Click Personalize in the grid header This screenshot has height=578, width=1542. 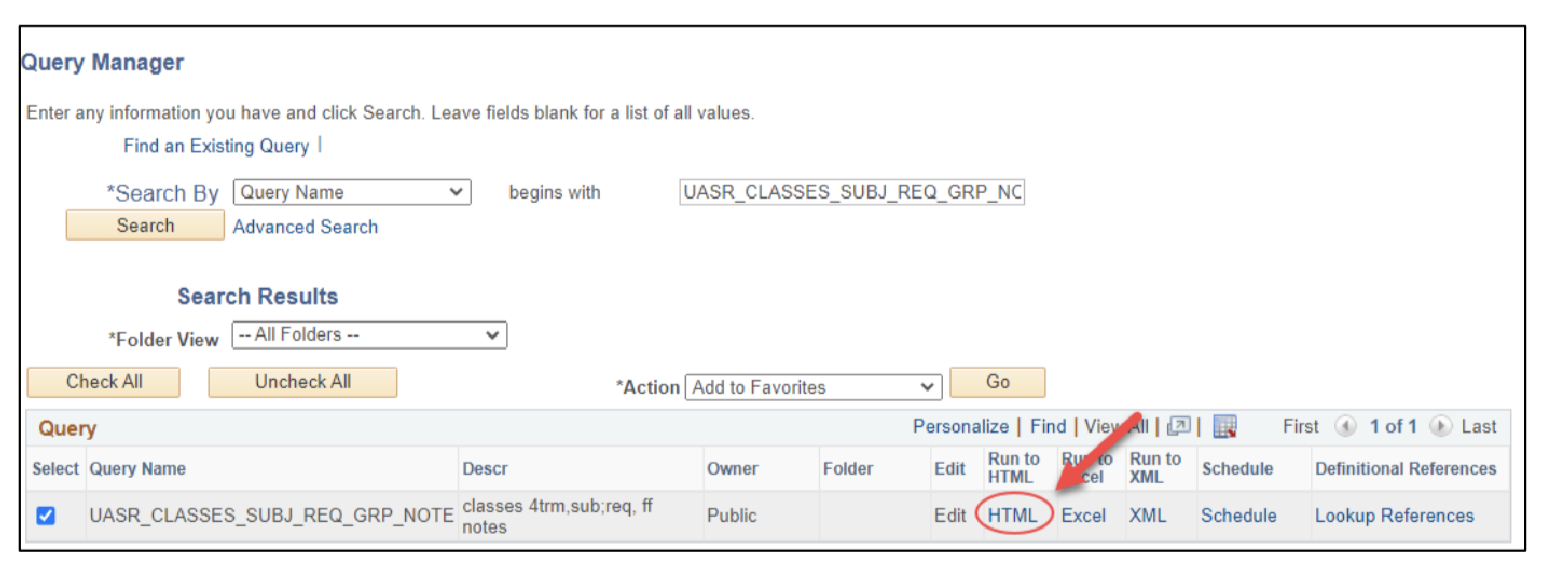(x=960, y=427)
